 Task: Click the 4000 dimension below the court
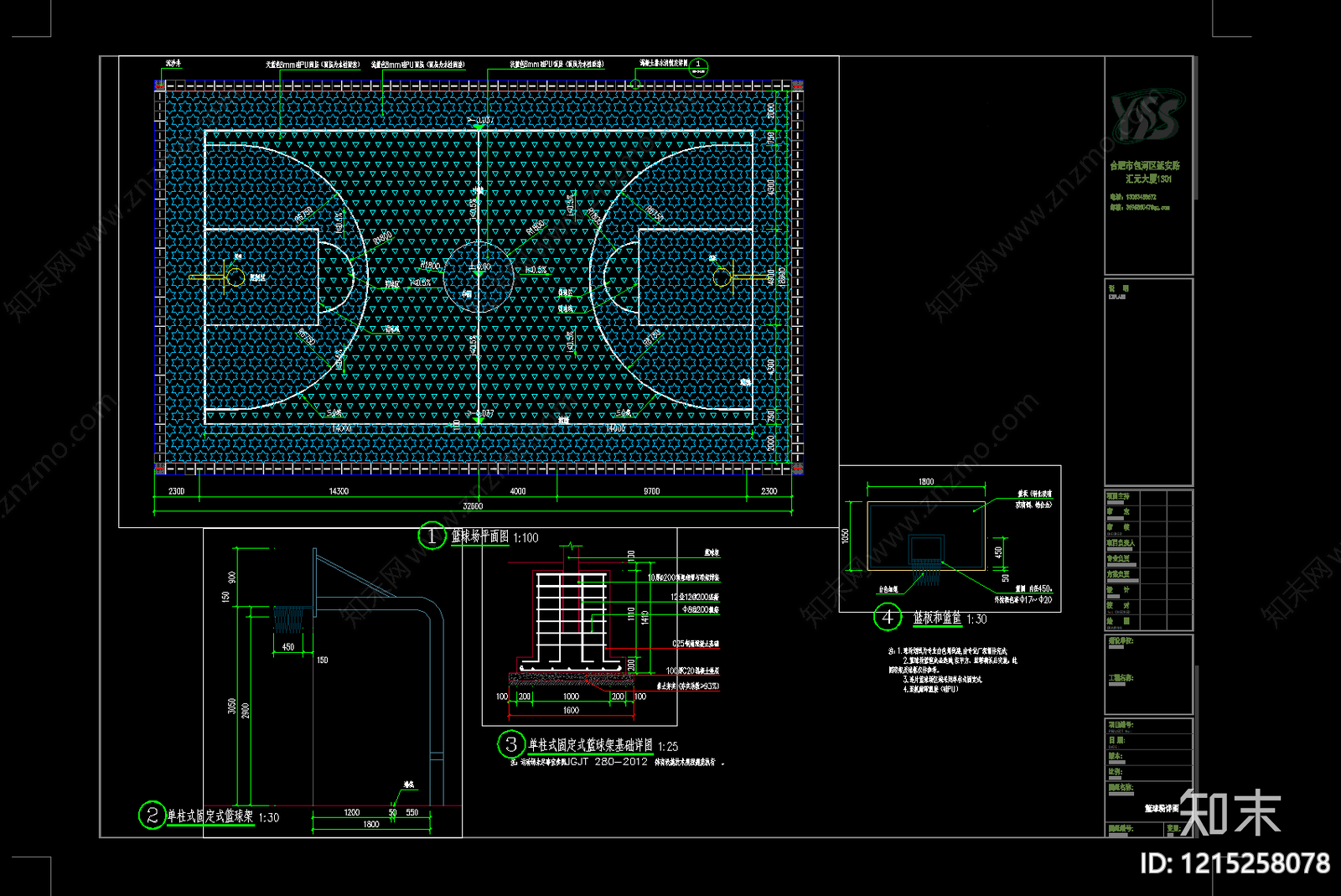(518, 491)
